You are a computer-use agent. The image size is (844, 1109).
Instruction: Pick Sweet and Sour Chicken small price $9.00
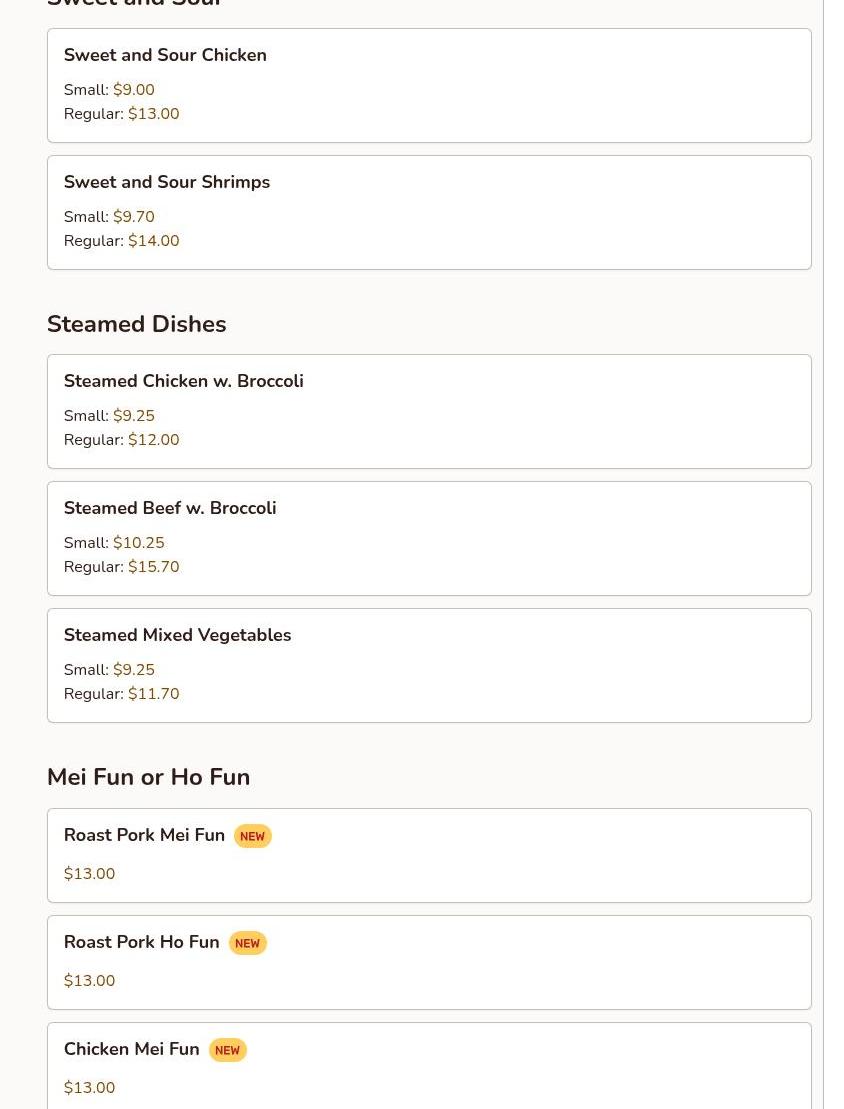(134, 90)
